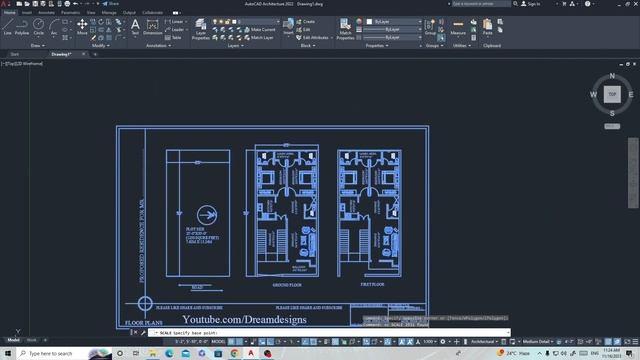Select the Group tool
This screenshot has height=360, width=640.
tap(430, 27)
